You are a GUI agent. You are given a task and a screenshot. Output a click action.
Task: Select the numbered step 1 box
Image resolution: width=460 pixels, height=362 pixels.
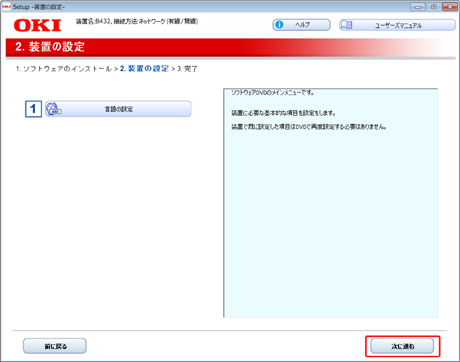[x=33, y=109]
